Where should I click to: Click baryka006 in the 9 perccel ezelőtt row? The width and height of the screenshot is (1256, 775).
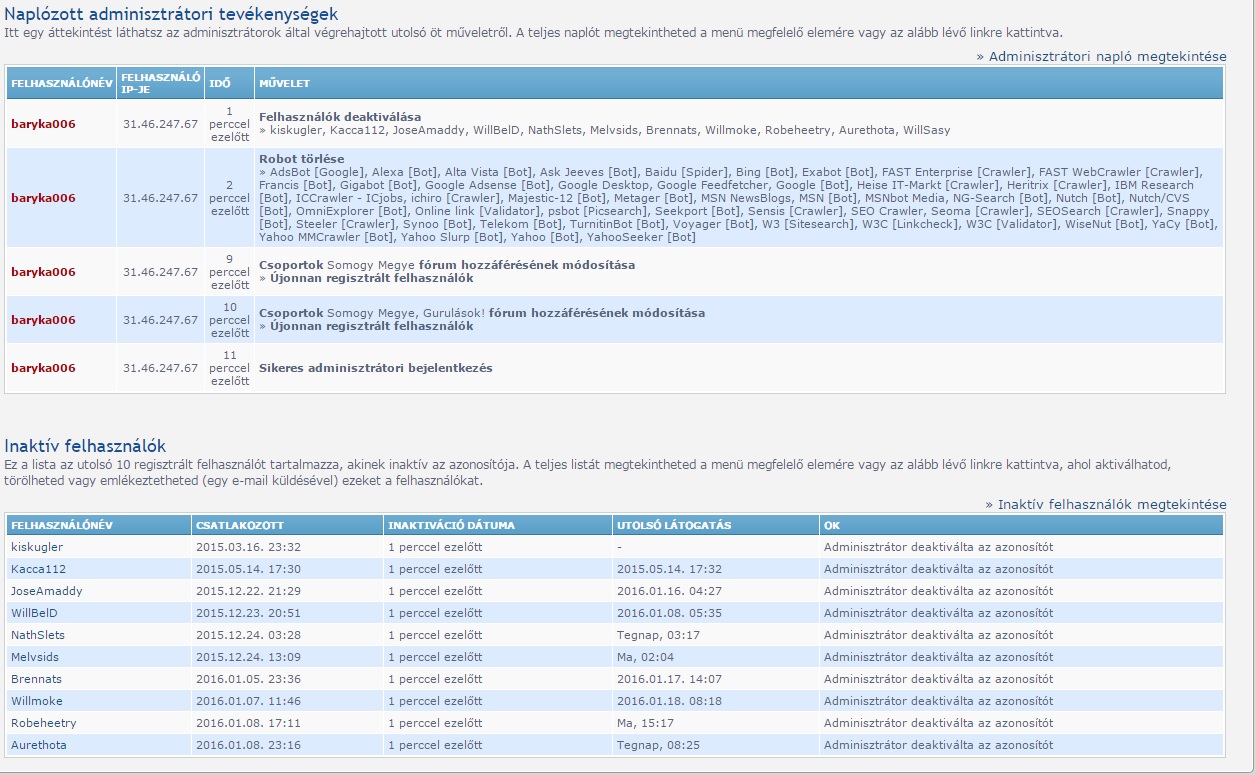tap(43, 272)
